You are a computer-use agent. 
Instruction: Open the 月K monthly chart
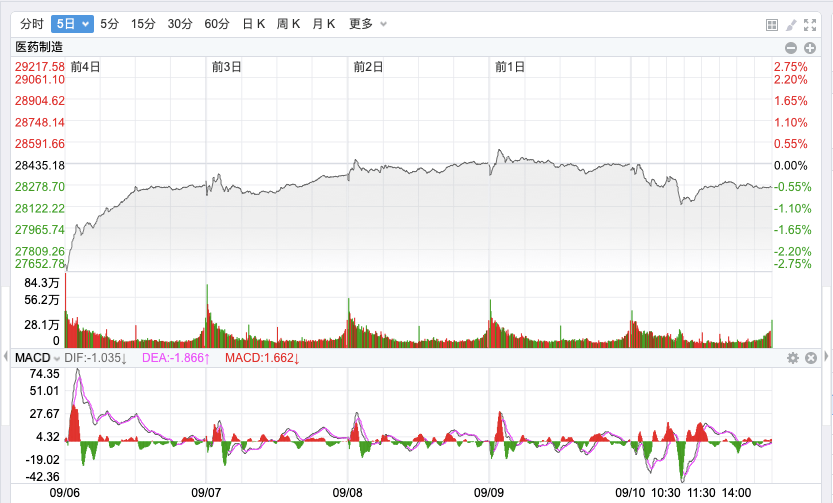point(324,23)
